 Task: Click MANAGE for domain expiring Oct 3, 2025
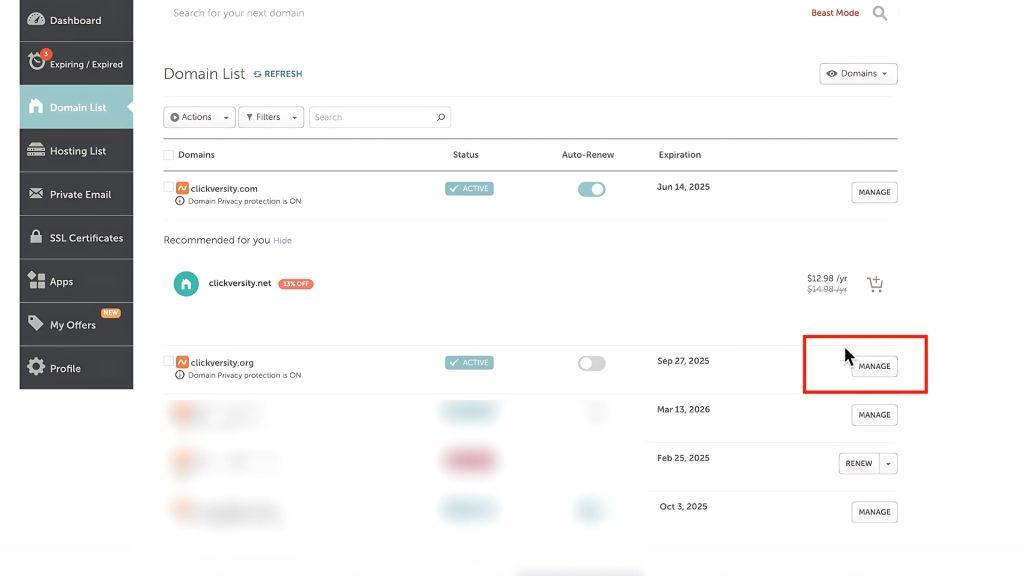point(874,512)
